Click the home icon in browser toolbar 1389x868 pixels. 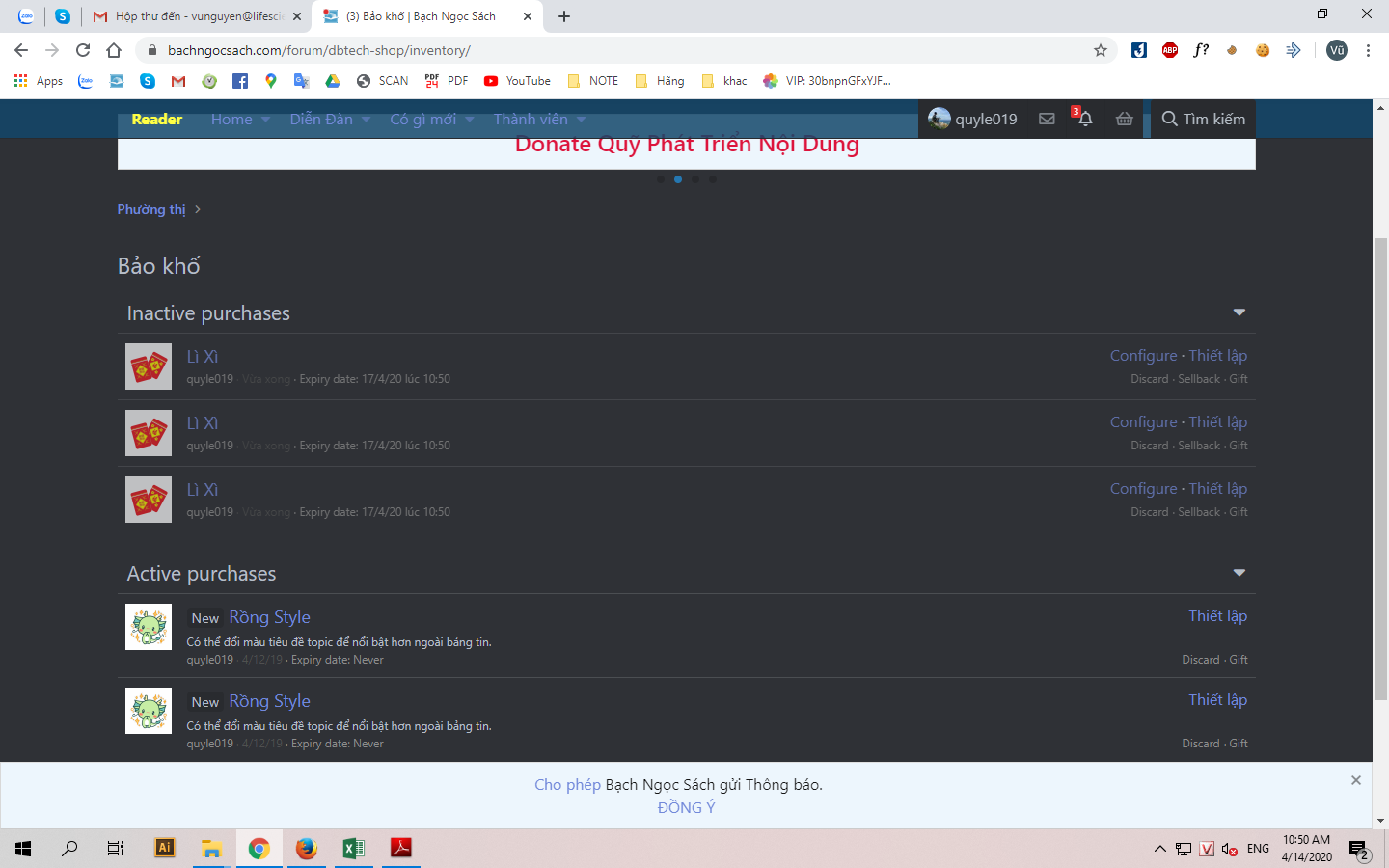click(114, 50)
